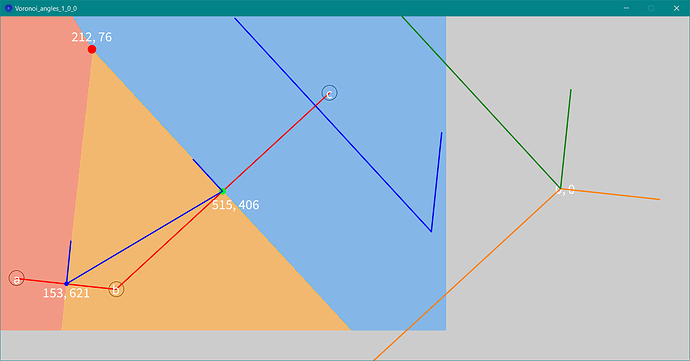690x361 pixels.
Task: Click the orange line extending right from origin
Action: tap(610, 194)
